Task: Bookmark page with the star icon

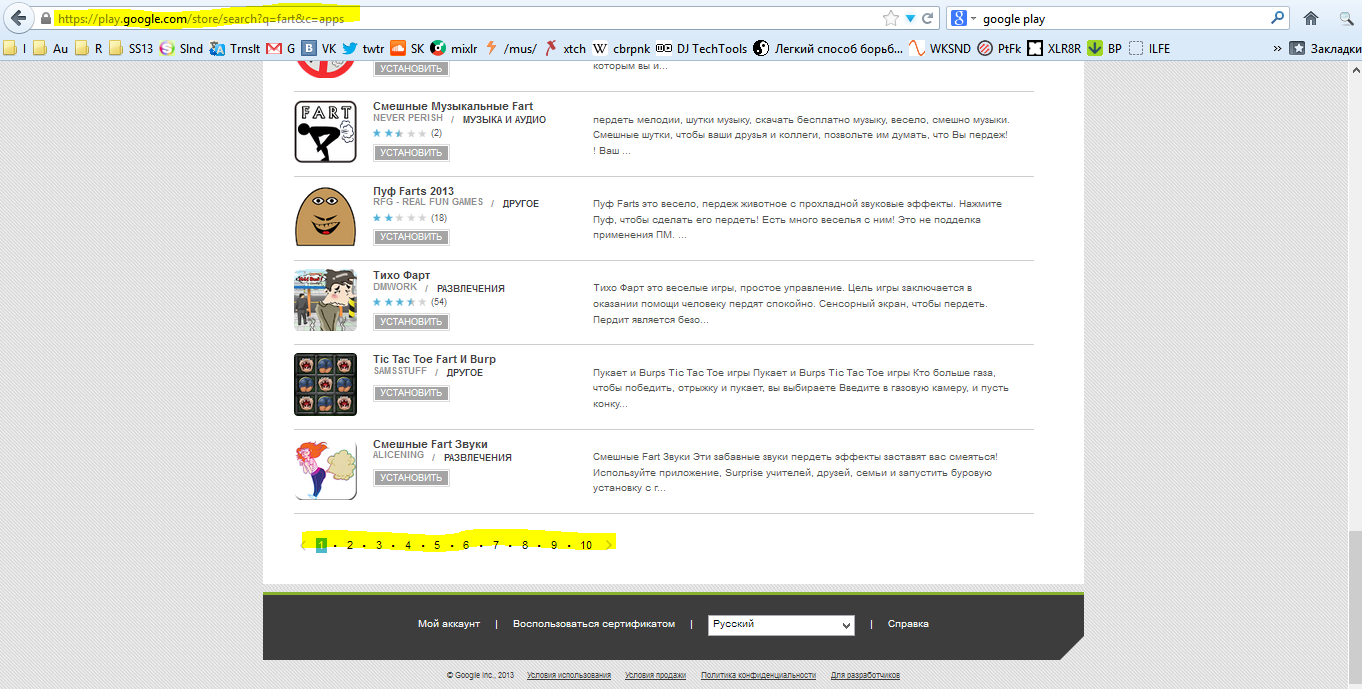Action: [890, 18]
